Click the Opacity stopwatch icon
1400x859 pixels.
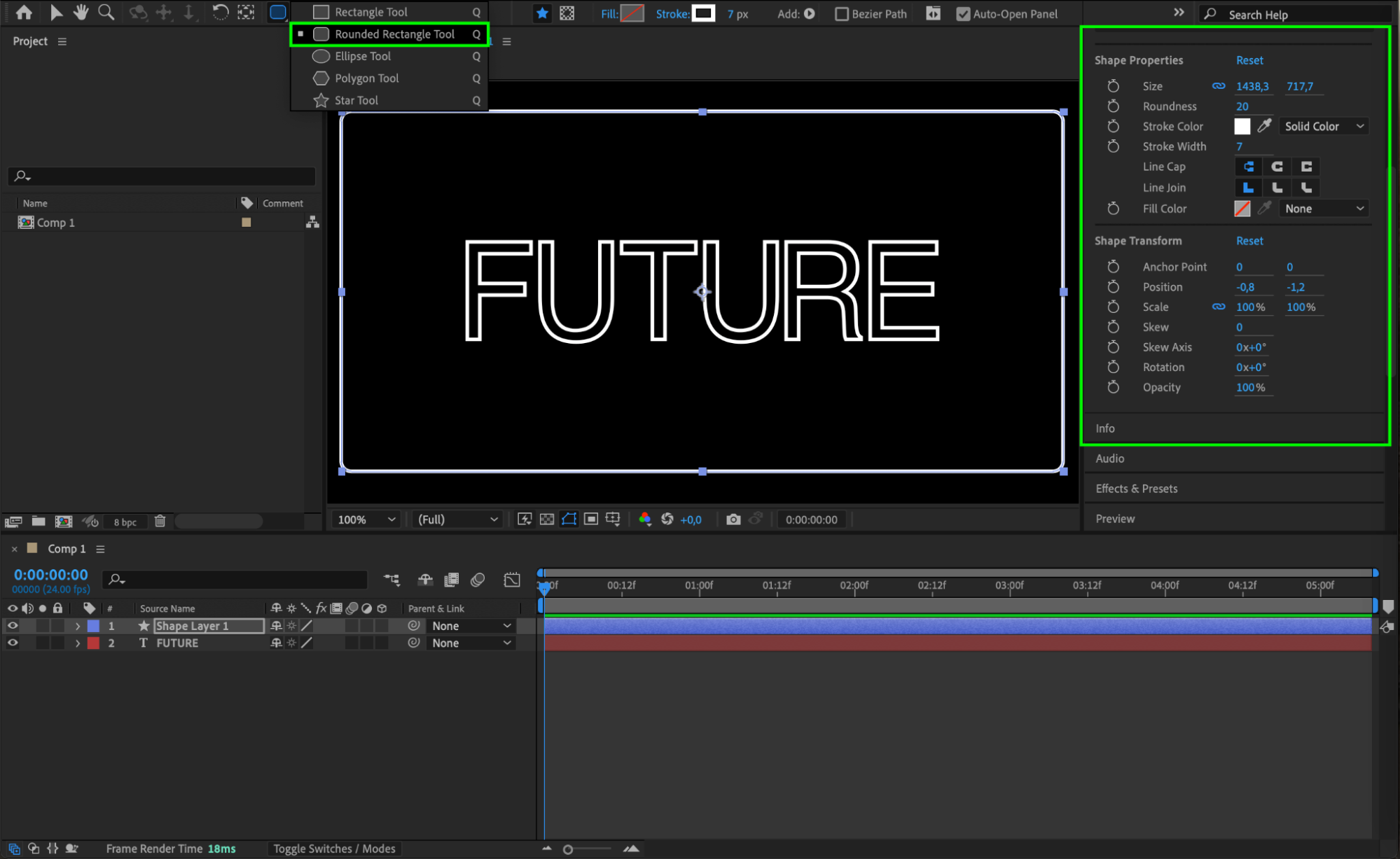[x=1114, y=387]
